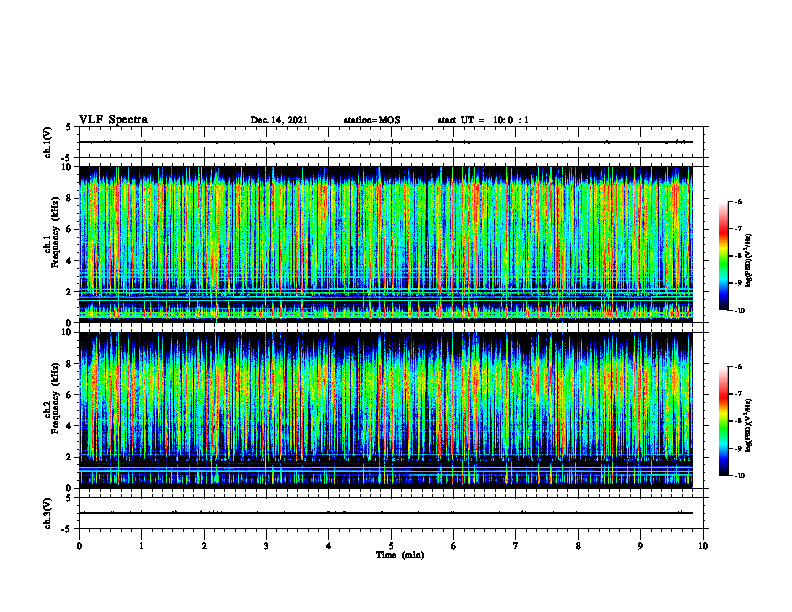
Task: Click the "8" kHz tick on ch.2 frequency axis
Action: tap(70, 364)
